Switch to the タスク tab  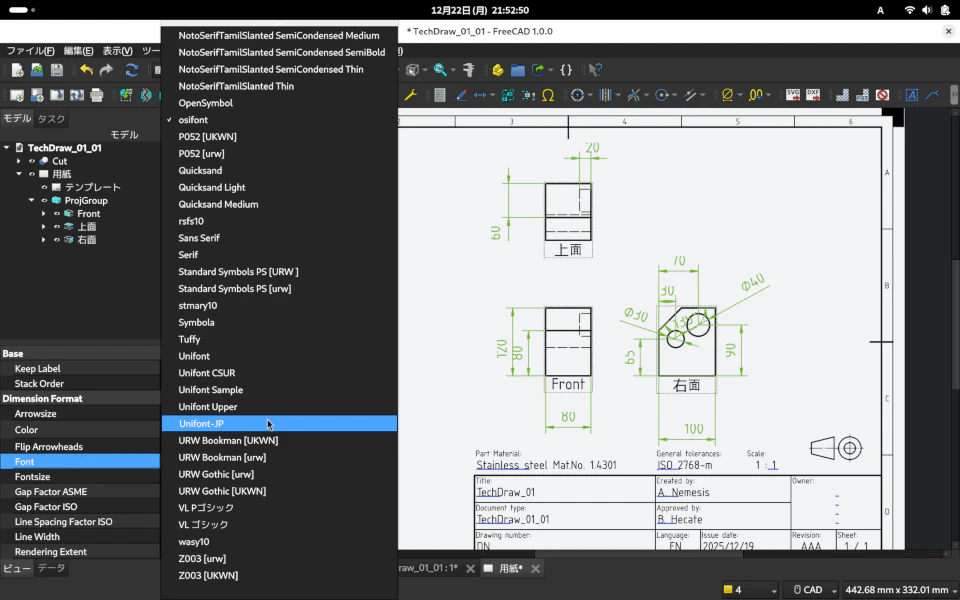pos(51,119)
